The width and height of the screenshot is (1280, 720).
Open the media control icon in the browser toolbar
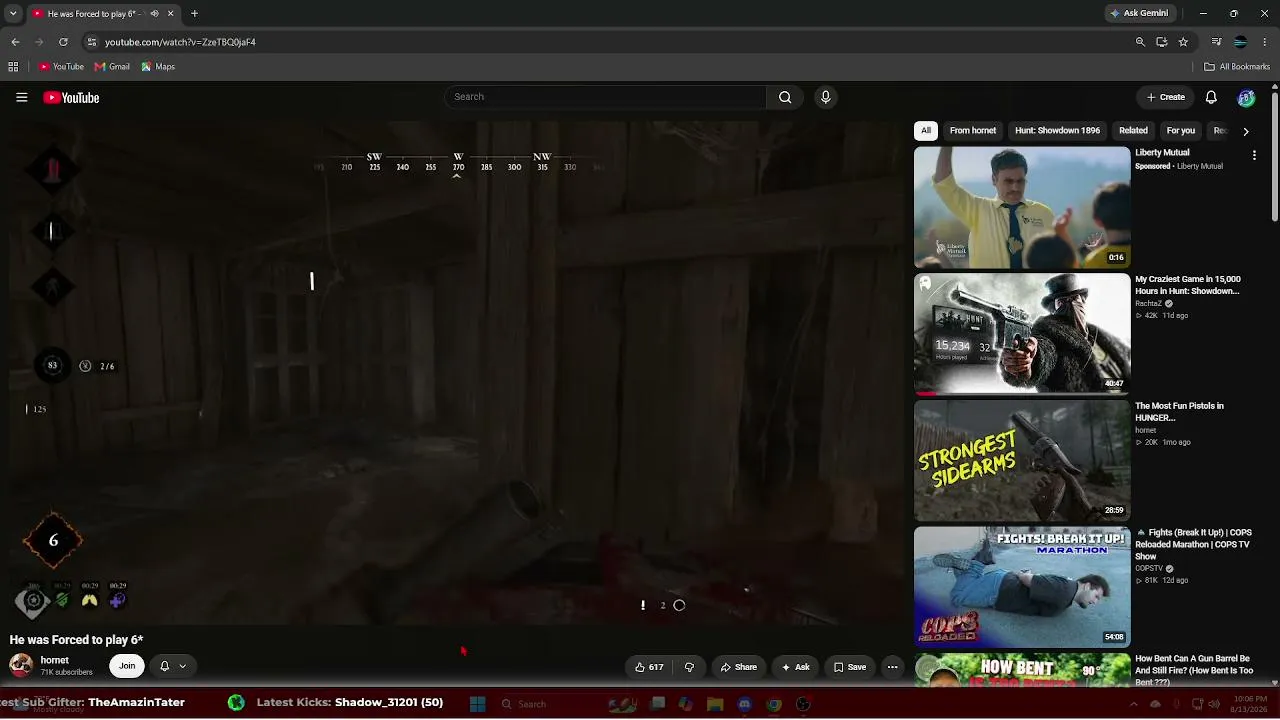1216,42
